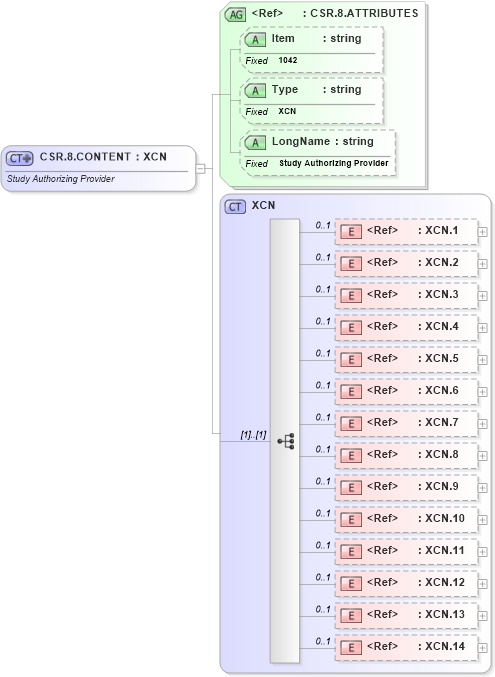Select the ': CSR.8.ATTRIBUTES' reference label
The image size is (495, 677).
coord(361,13)
